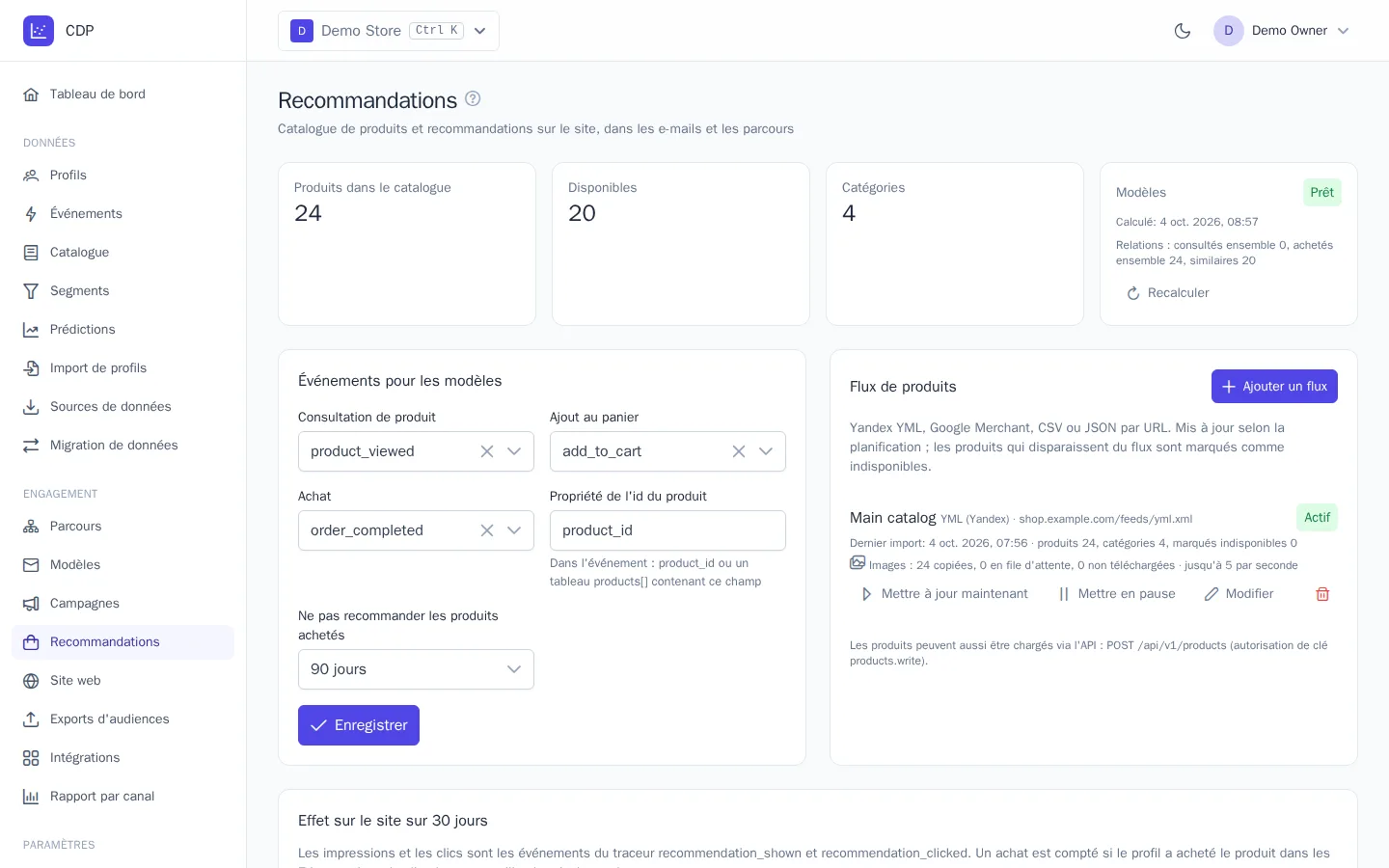
Task: Click Modifier on Main catalog
Action: click(1239, 594)
